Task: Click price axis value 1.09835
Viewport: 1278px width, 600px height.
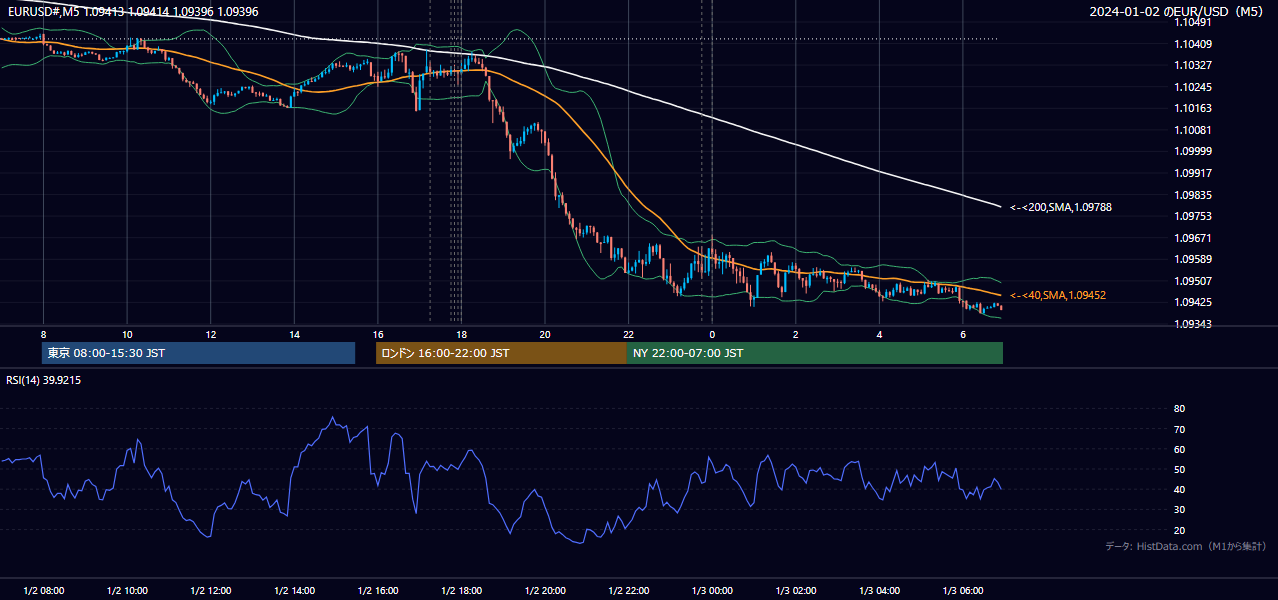Action: click(x=1193, y=195)
